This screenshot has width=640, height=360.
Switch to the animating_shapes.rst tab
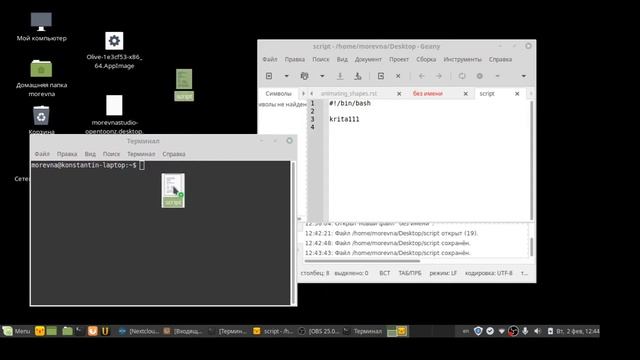click(349, 93)
